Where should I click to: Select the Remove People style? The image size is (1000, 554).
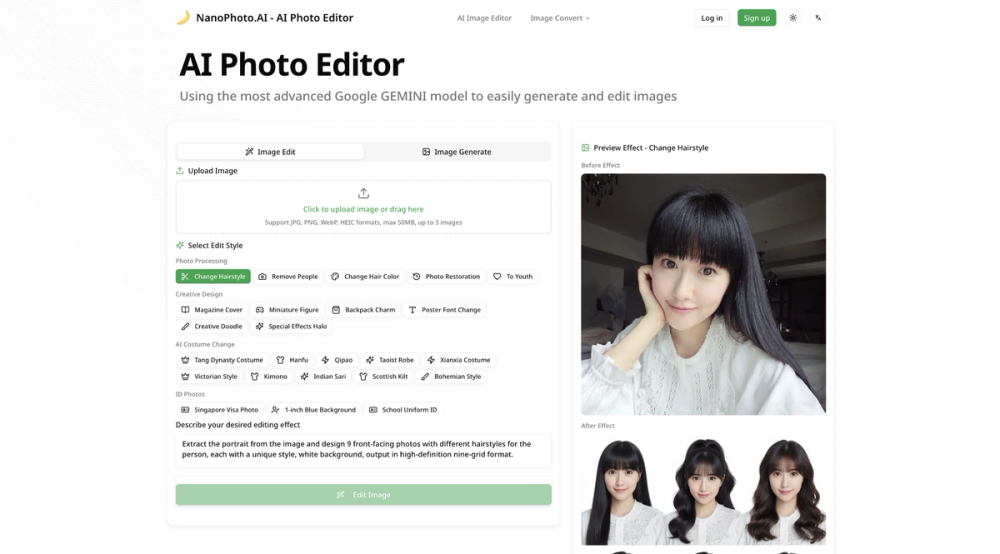tap(288, 277)
